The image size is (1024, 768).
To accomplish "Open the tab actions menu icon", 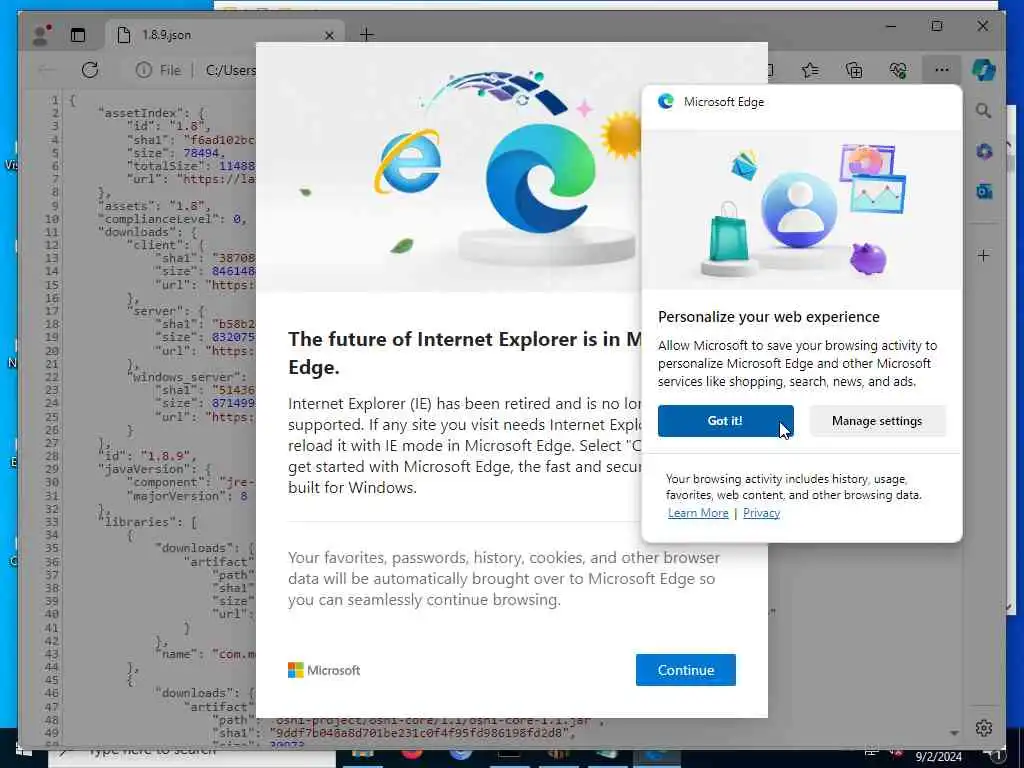I will (78, 35).
